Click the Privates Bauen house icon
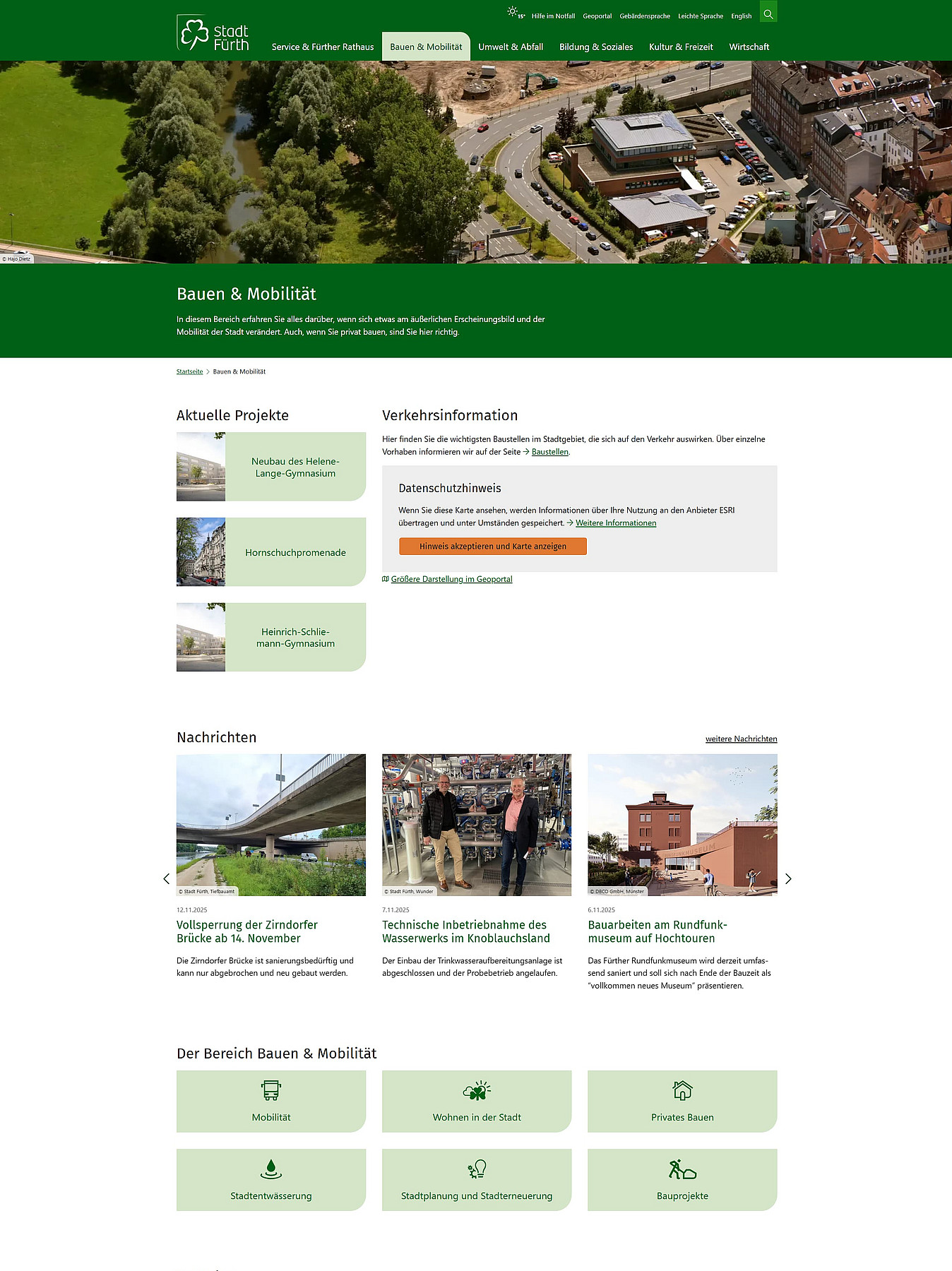 click(x=682, y=1090)
